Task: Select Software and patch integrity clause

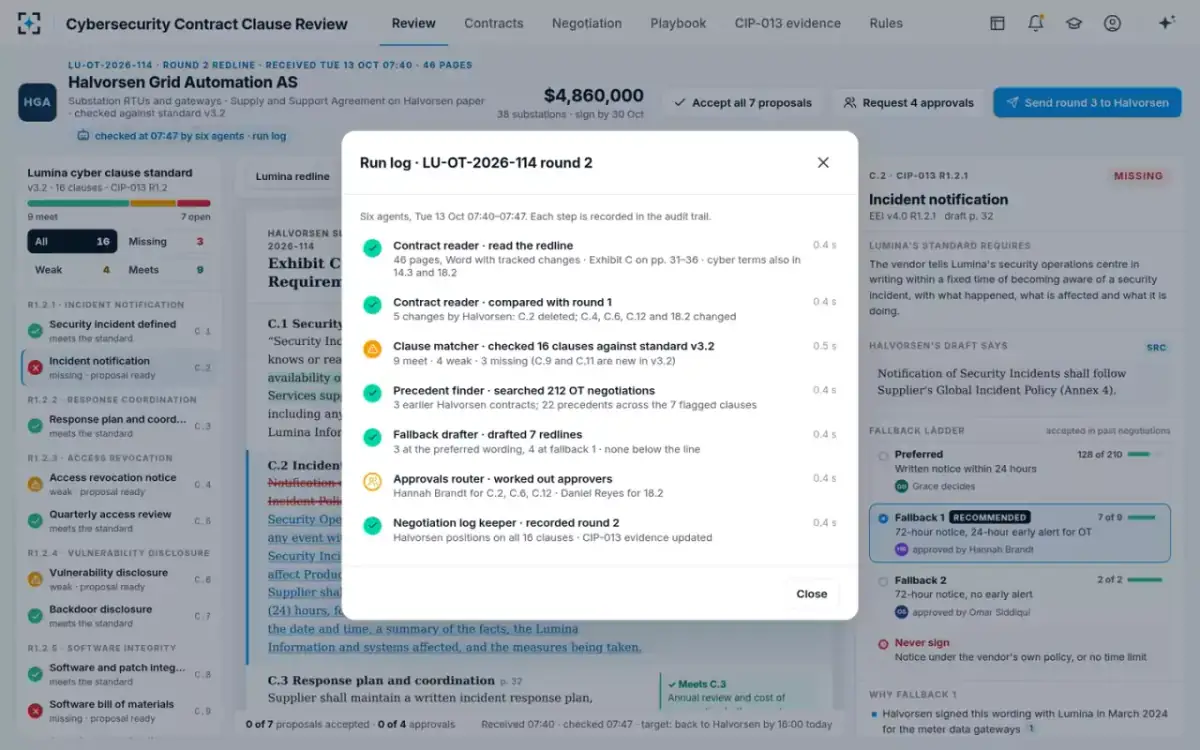Action: [x=119, y=673]
